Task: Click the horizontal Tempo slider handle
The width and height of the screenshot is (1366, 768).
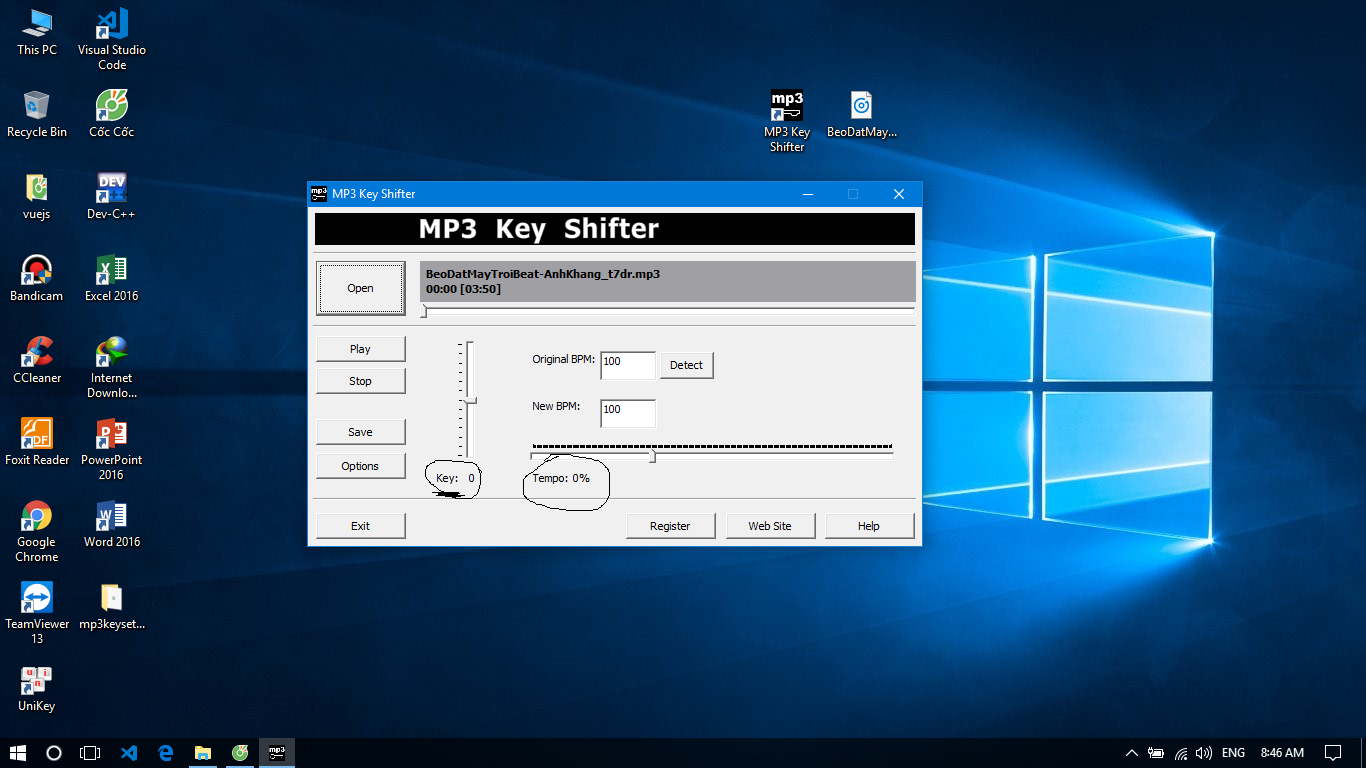Action: (x=653, y=456)
